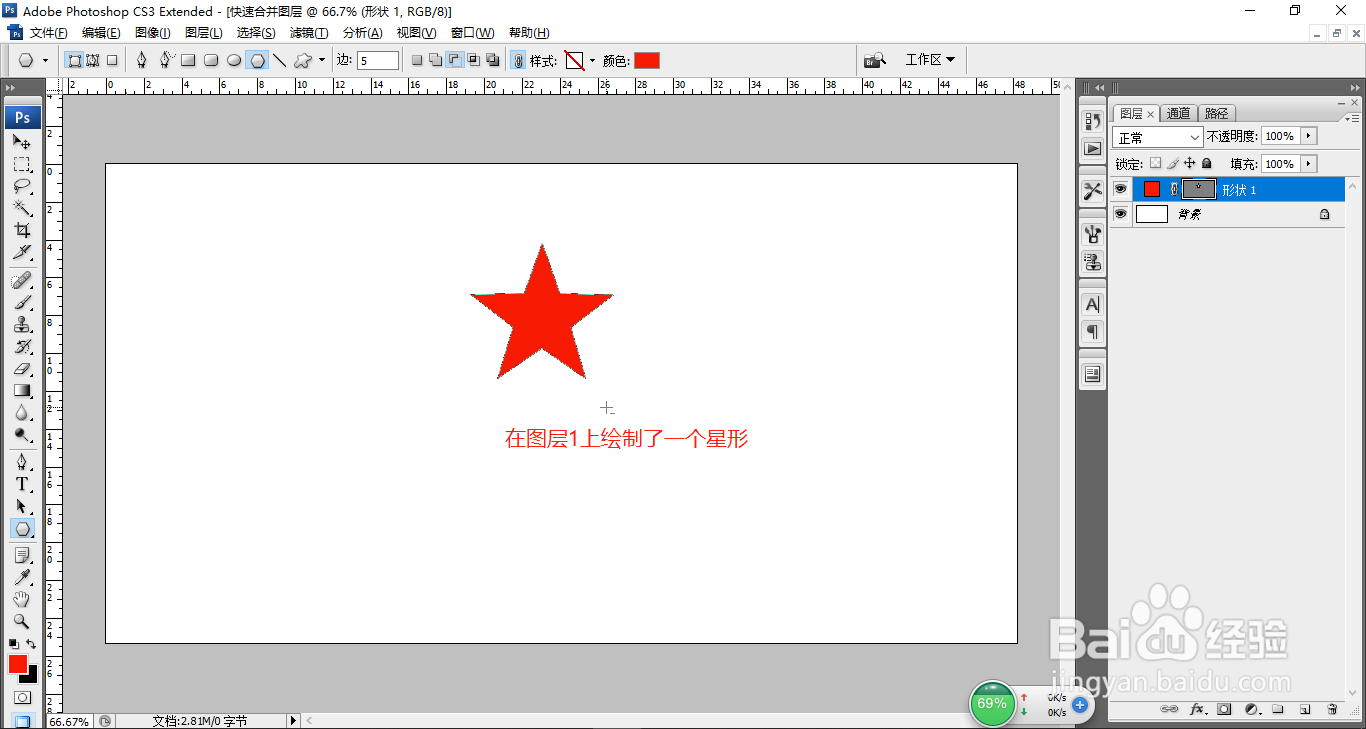Select the Dodge tool
The width and height of the screenshot is (1366, 729).
click(22, 434)
